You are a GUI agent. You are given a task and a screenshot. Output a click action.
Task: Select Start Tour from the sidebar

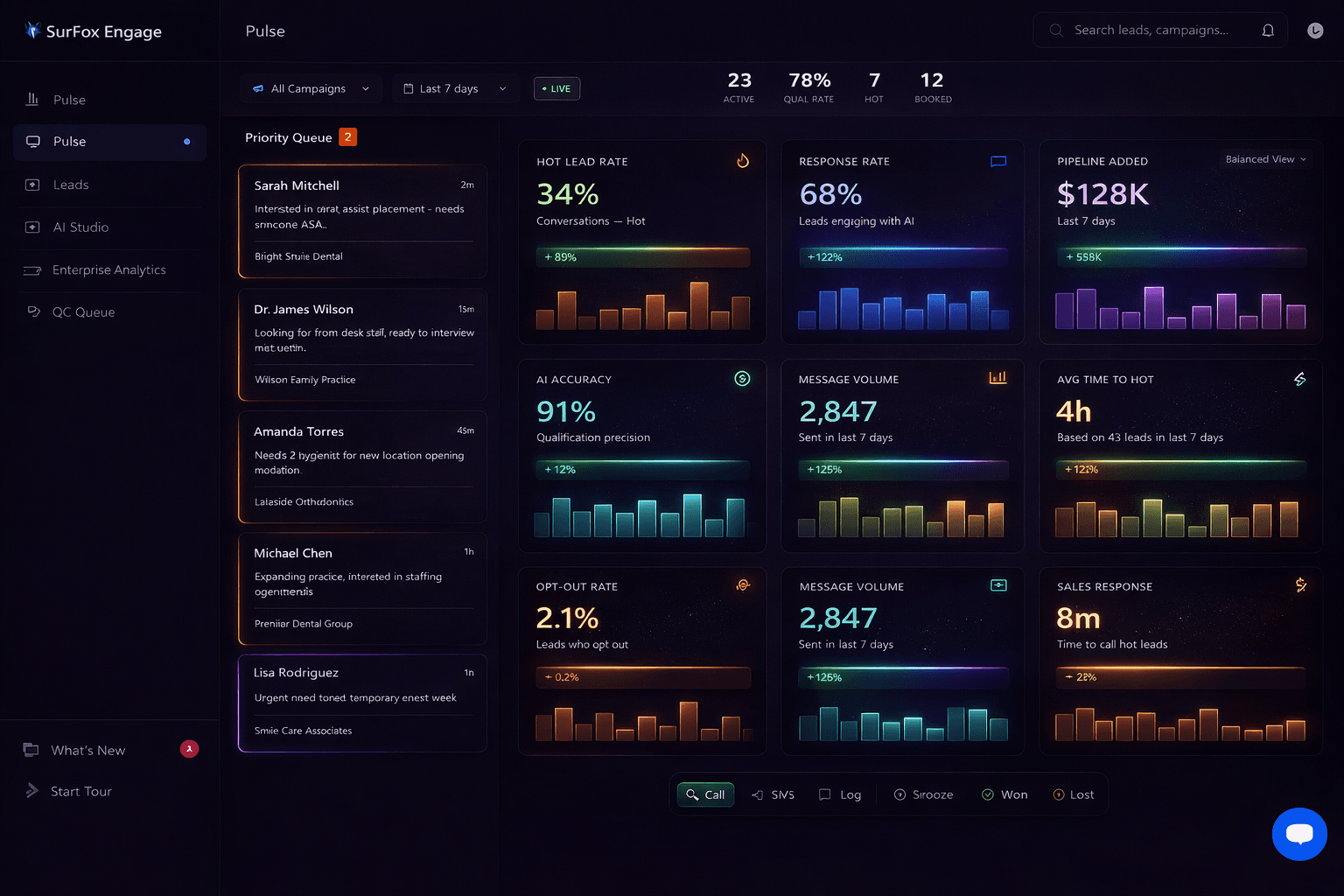click(x=81, y=791)
